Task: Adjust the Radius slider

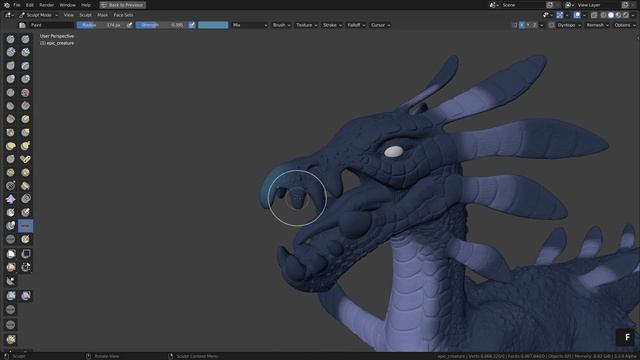Action: [x=101, y=25]
